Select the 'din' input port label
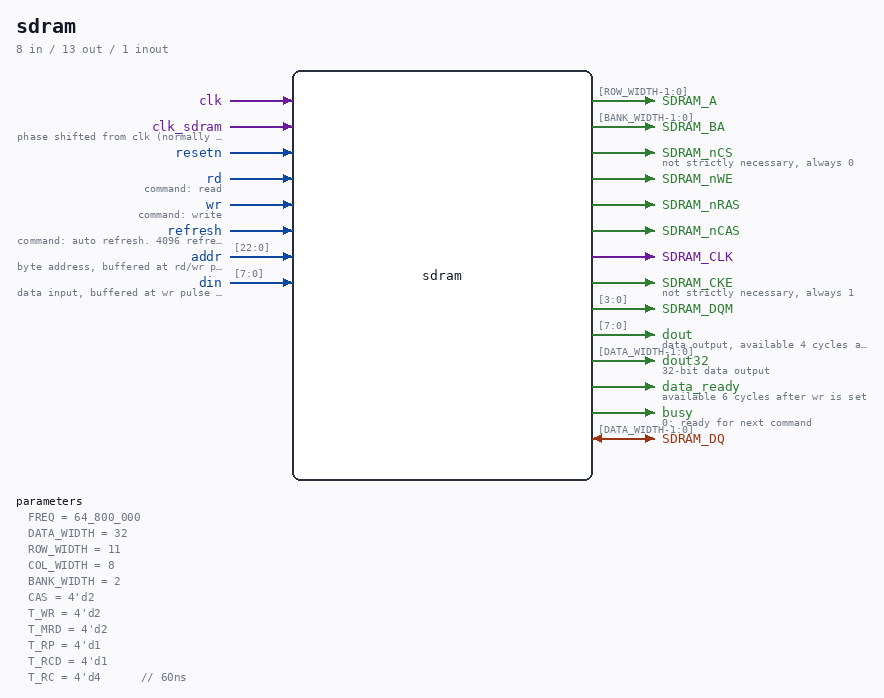The image size is (884, 698). (x=210, y=282)
